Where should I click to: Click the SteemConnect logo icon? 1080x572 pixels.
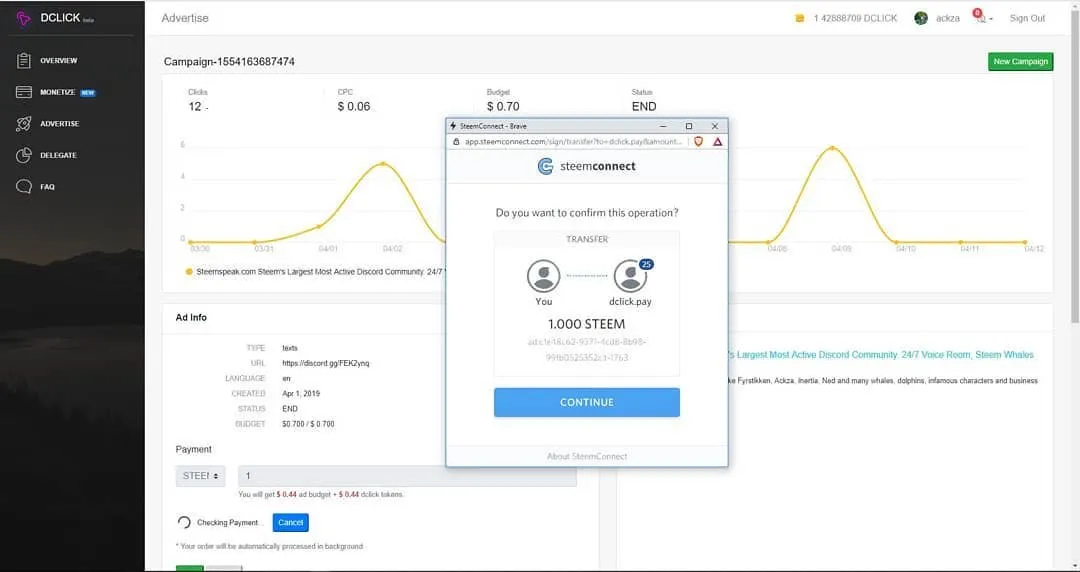pyautogui.click(x=546, y=166)
